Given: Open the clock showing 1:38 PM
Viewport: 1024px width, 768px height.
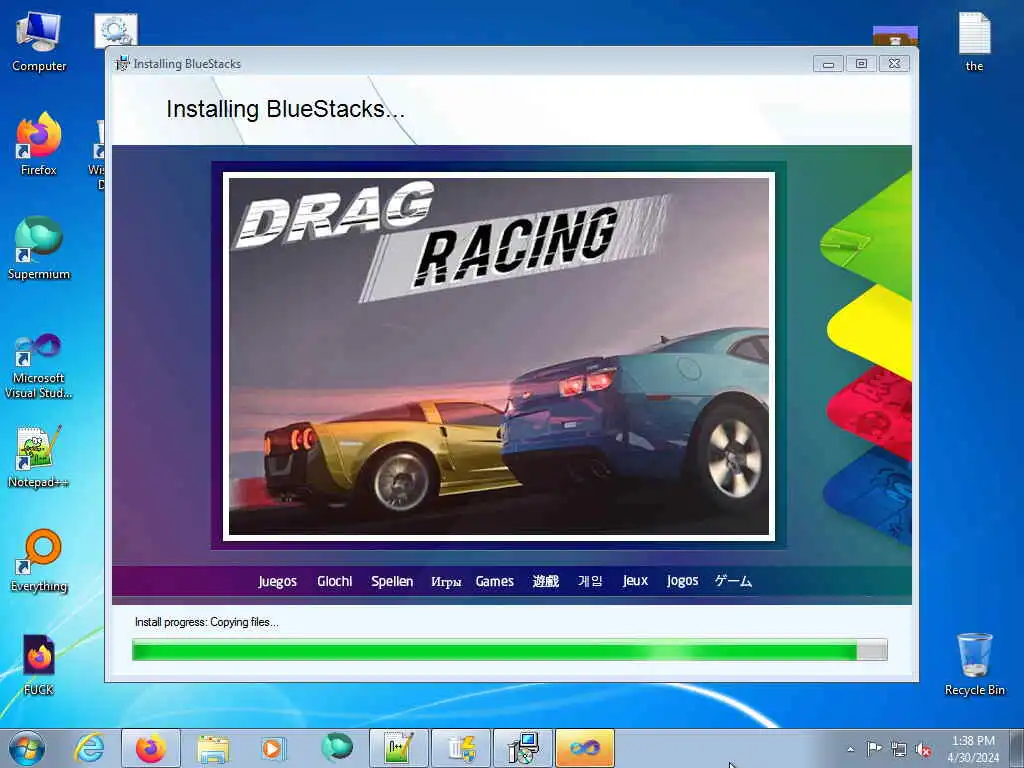Looking at the screenshot, I should [973, 749].
